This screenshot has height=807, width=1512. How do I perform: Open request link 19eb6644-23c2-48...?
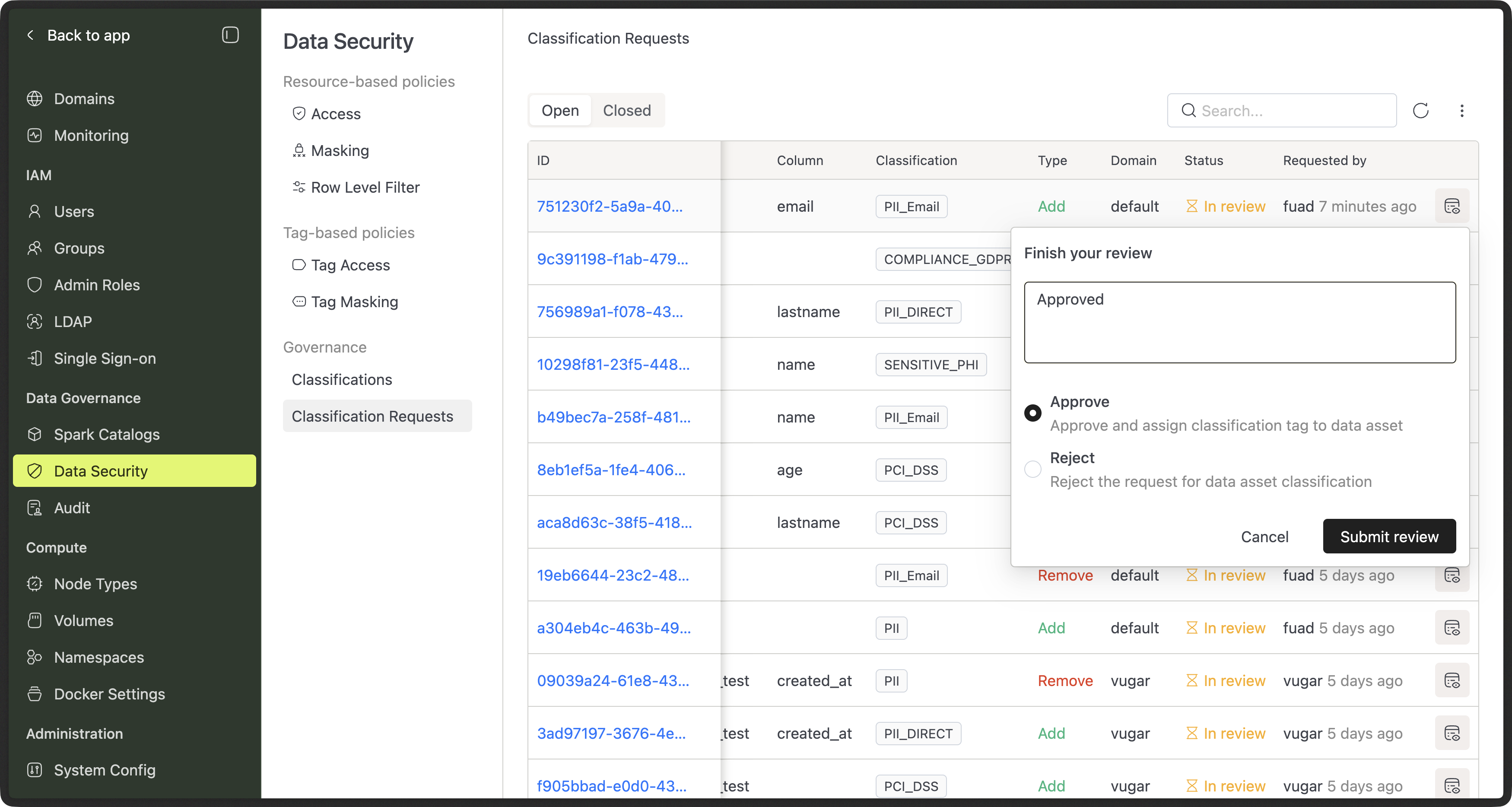[x=612, y=575]
